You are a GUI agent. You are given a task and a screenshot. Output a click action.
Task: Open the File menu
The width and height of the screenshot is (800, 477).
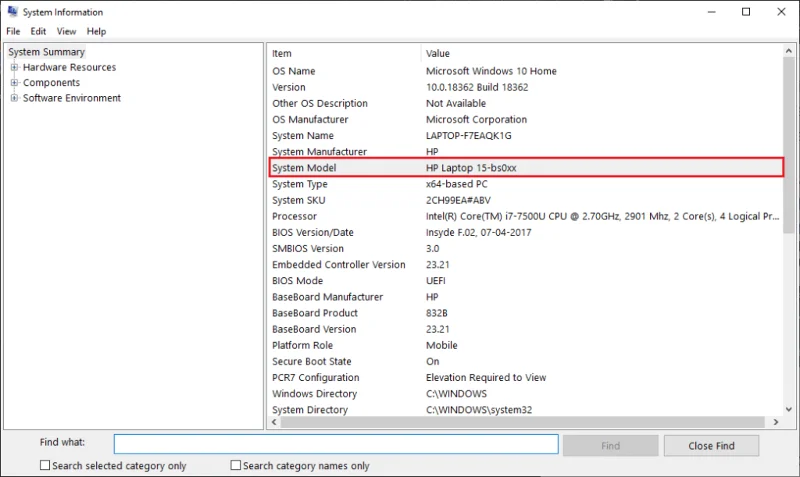pyautogui.click(x=13, y=31)
